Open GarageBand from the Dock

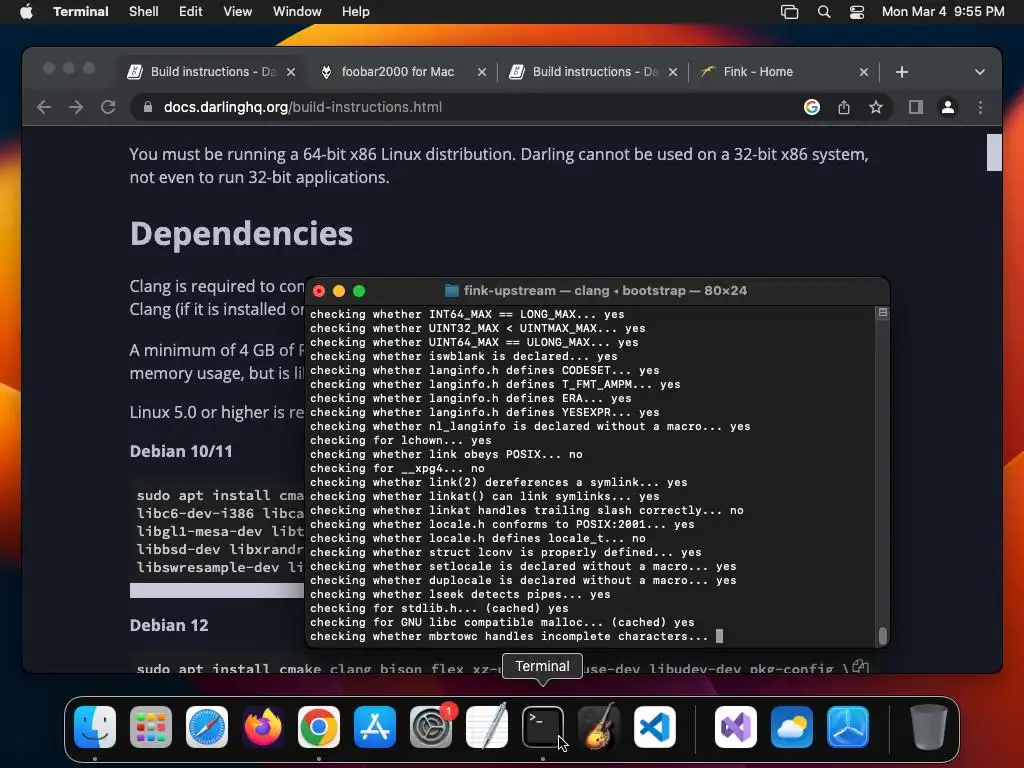[x=599, y=727]
